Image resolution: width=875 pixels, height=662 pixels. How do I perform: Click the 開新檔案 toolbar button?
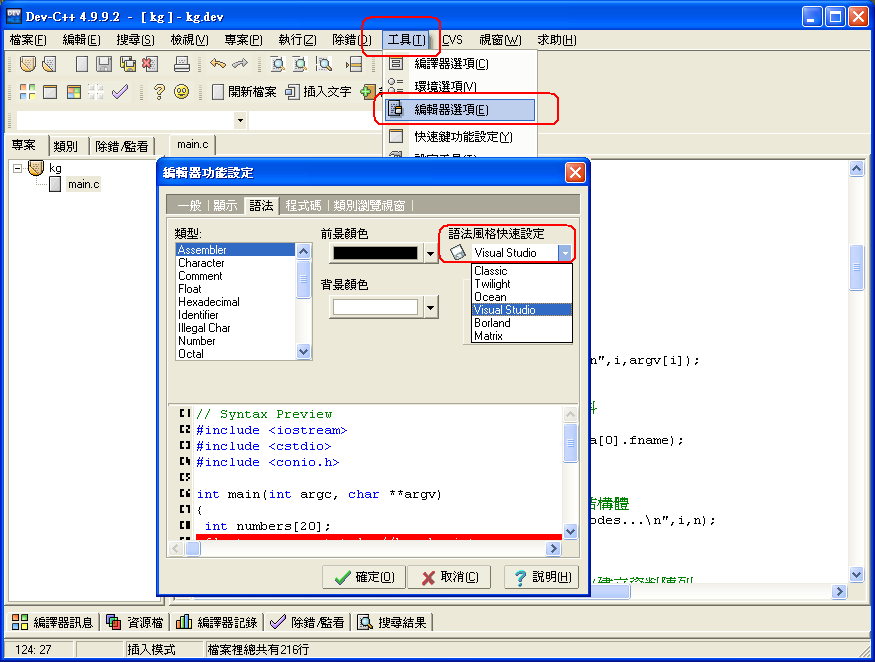(244, 92)
